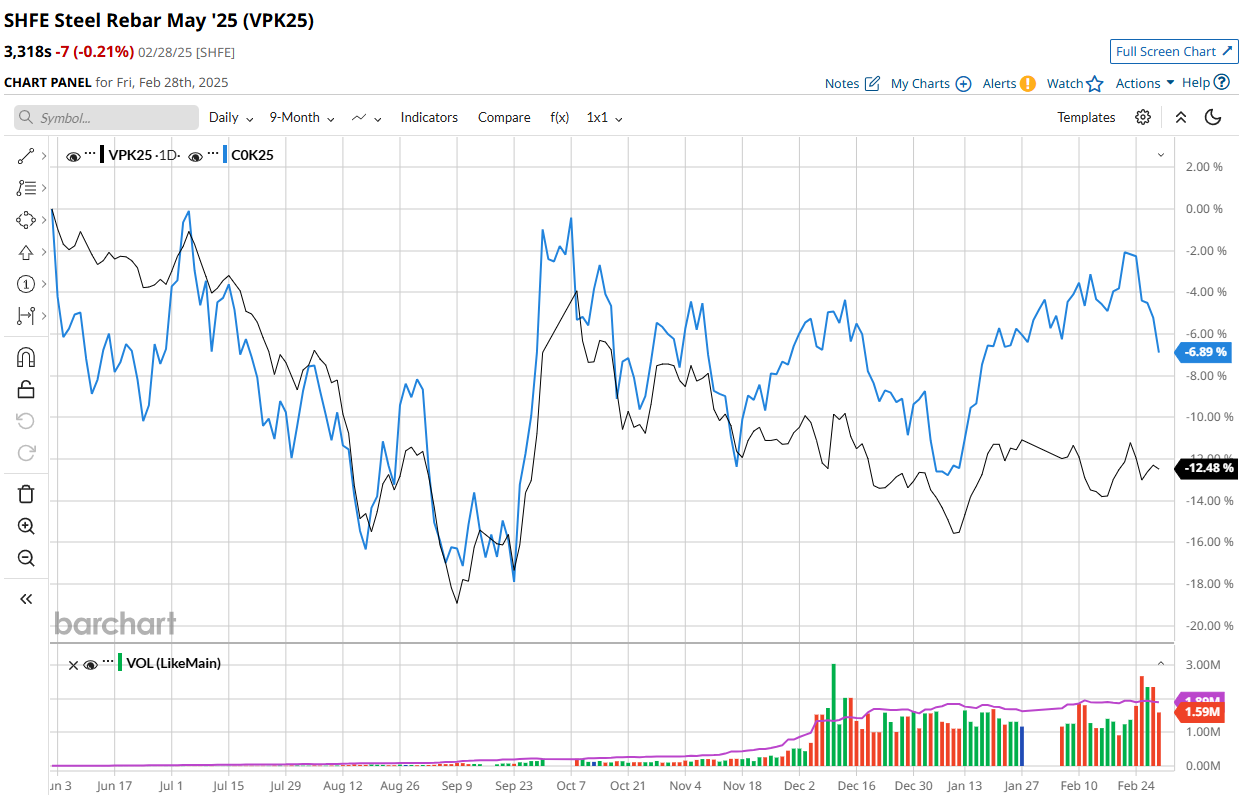Screen dimensions: 1240x795
Task: Toggle the magnet snap mode
Action: (x=26, y=357)
